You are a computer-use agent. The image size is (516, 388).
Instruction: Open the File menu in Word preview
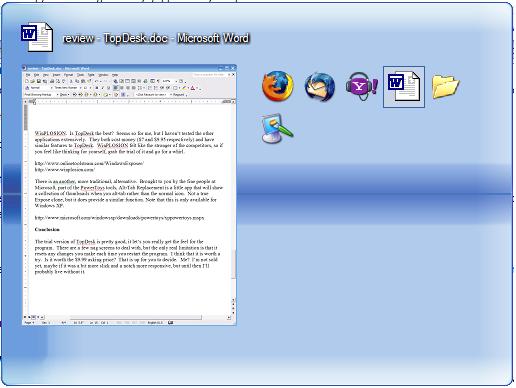coord(28,75)
